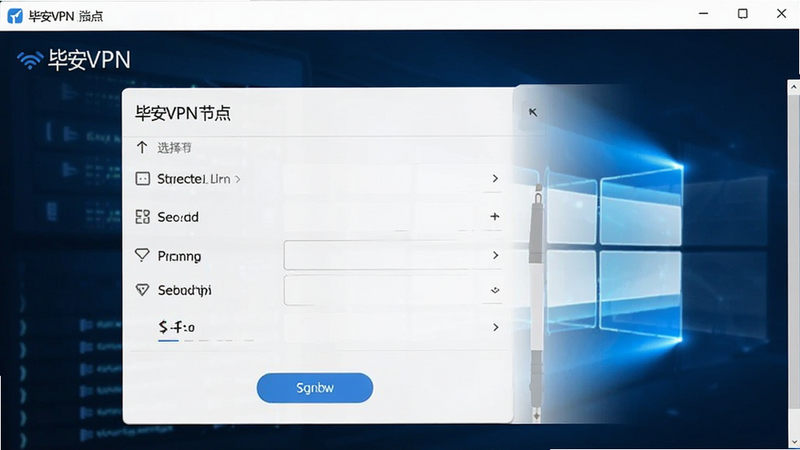800x450 pixels.
Task: Click the square icon beside Strrectel Lirn
Action: [142, 179]
